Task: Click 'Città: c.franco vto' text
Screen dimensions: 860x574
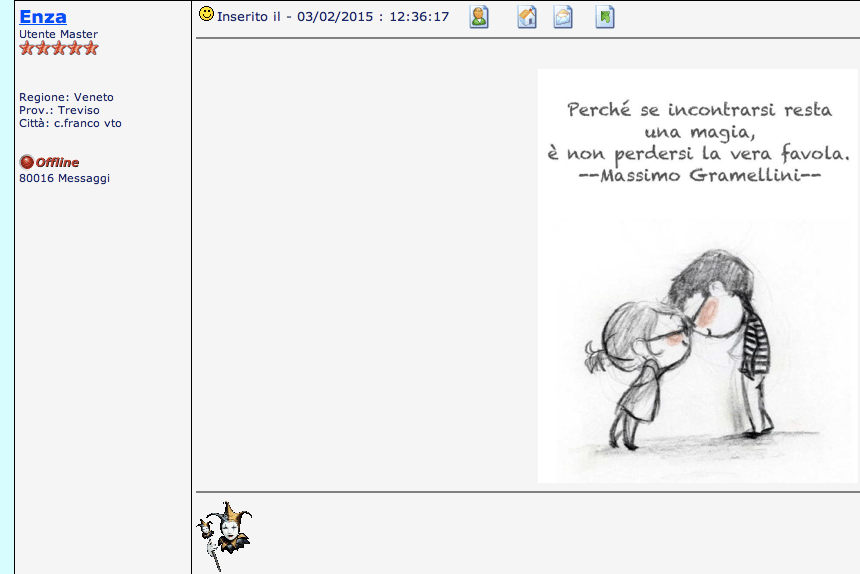Action: (x=70, y=123)
